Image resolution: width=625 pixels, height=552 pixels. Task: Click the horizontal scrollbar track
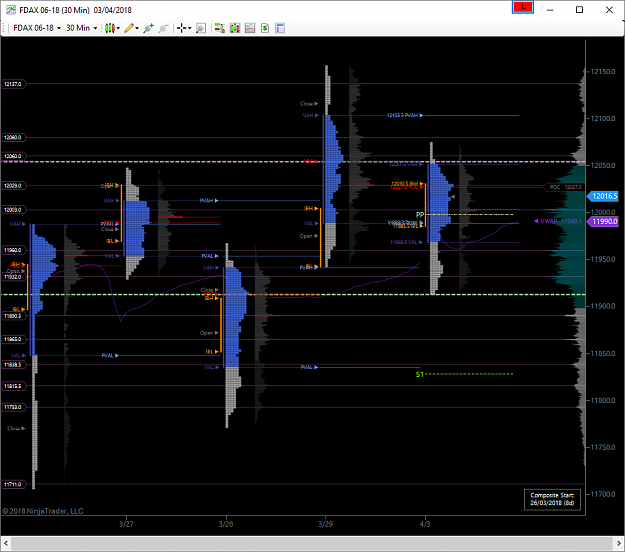point(312,543)
